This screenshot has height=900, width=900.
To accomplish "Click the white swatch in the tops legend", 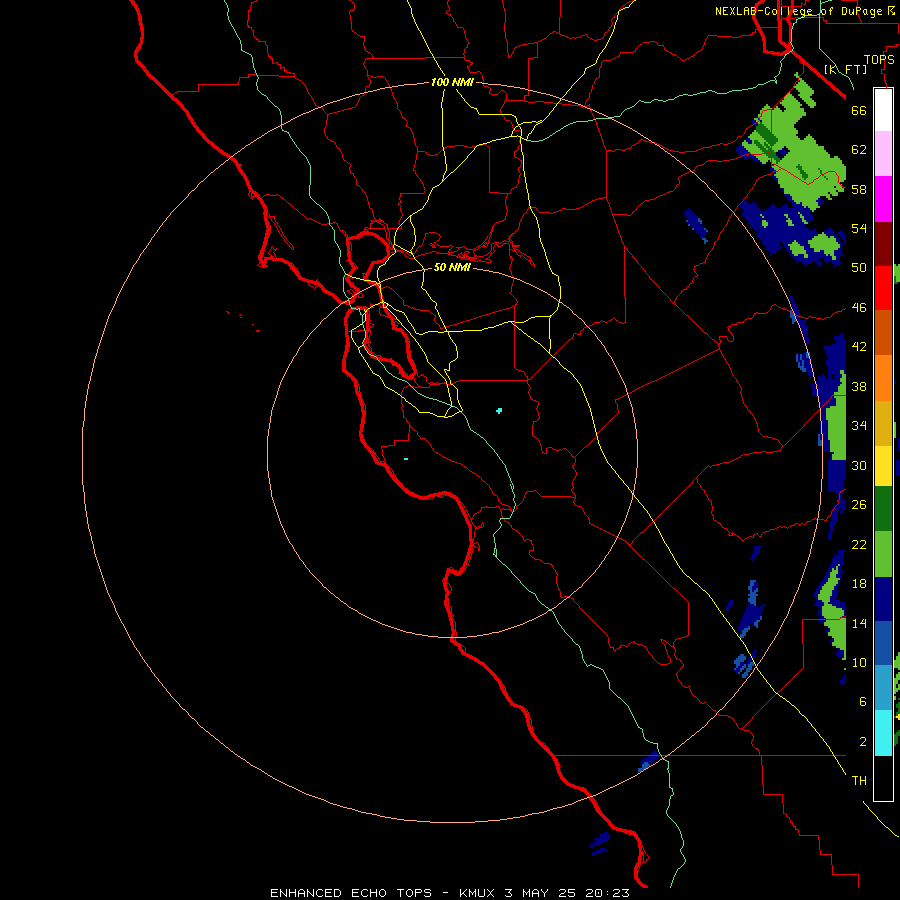I will pos(883,110).
